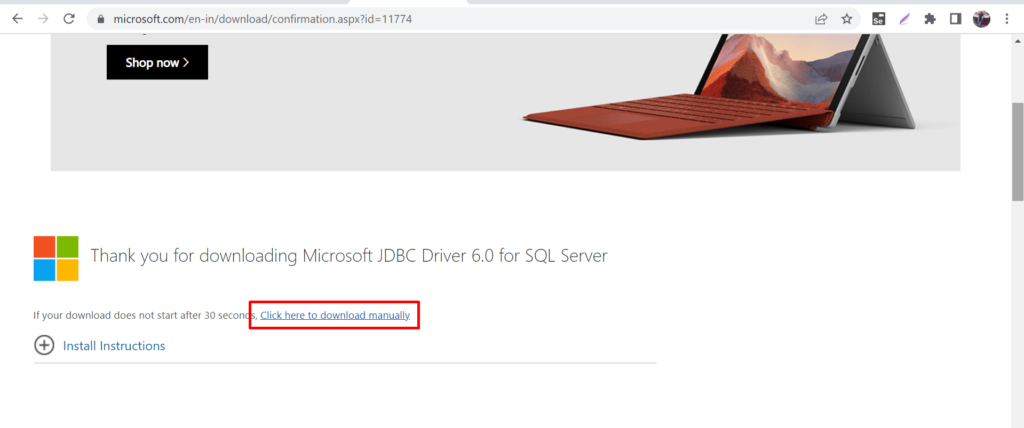
Task: Click the forward navigation arrow
Action: click(43, 18)
